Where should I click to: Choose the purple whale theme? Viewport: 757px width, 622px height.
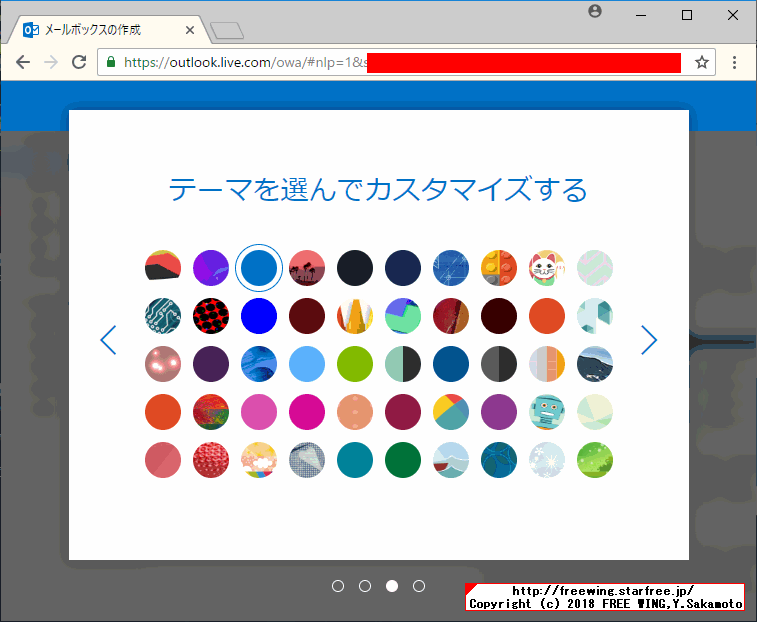211,268
